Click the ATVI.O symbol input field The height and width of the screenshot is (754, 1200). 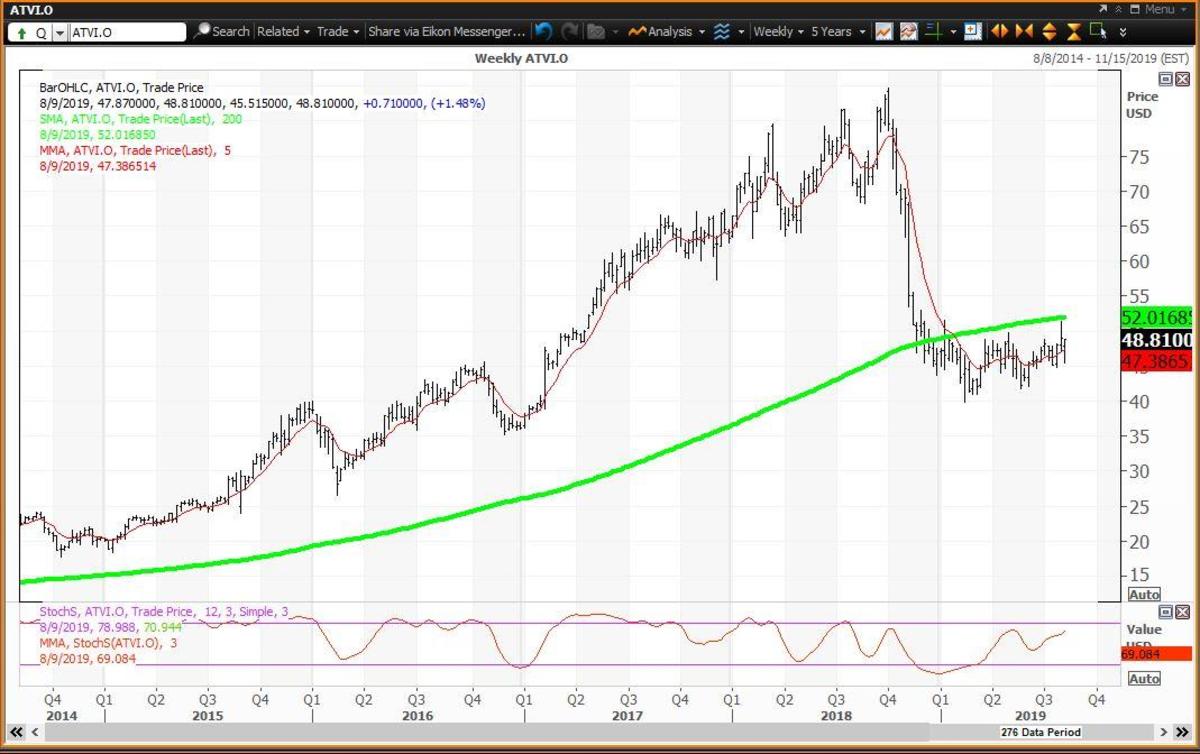(127, 32)
